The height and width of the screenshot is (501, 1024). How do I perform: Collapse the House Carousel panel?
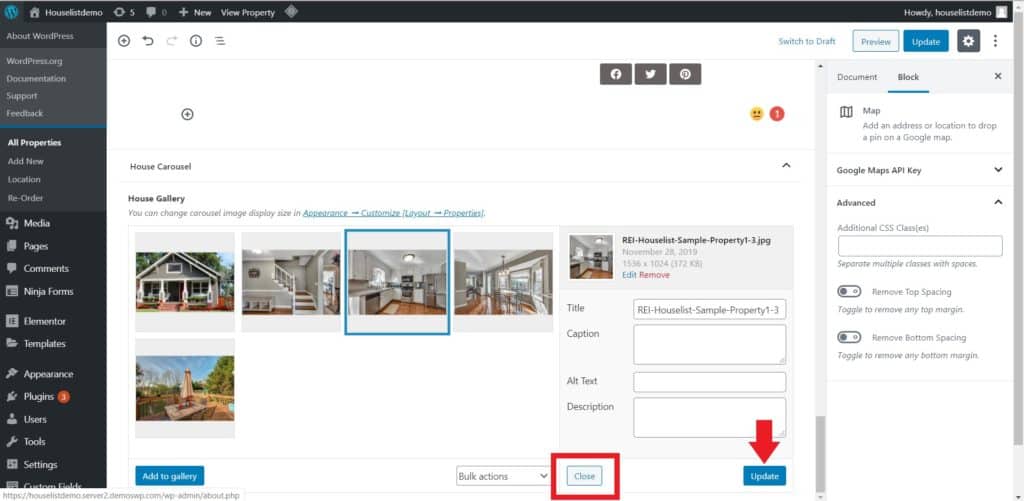pos(786,166)
